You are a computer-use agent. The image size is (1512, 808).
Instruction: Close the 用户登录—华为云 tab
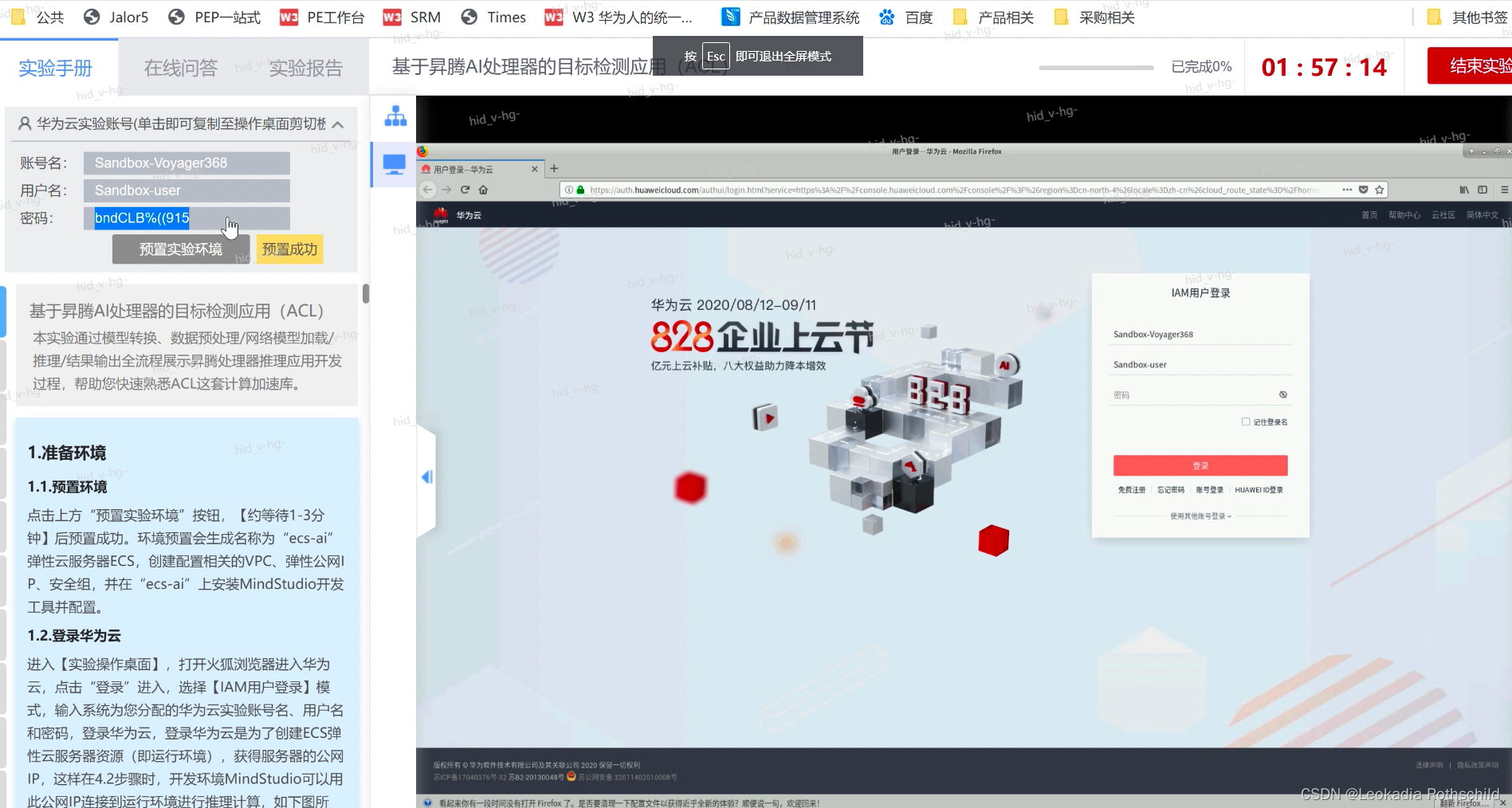pyautogui.click(x=535, y=169)
